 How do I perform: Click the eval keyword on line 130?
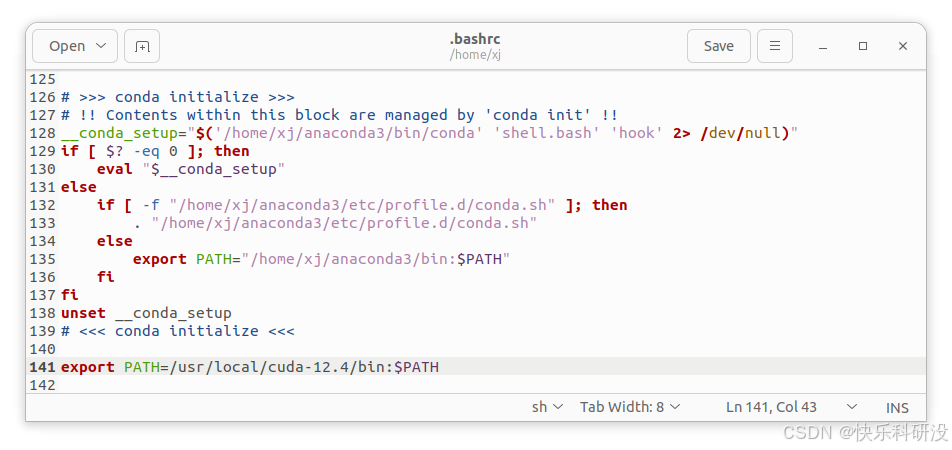click(115, 169)
